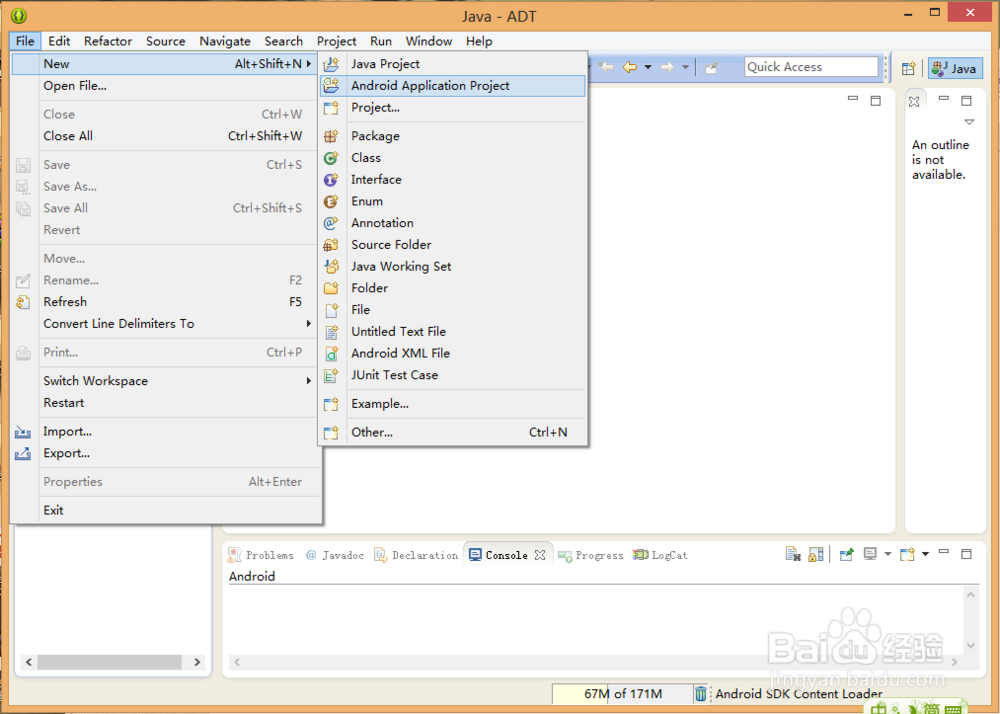The image size is (1000, 714).
Task: Switch to the Progress tab
Action: pos(591,555)
